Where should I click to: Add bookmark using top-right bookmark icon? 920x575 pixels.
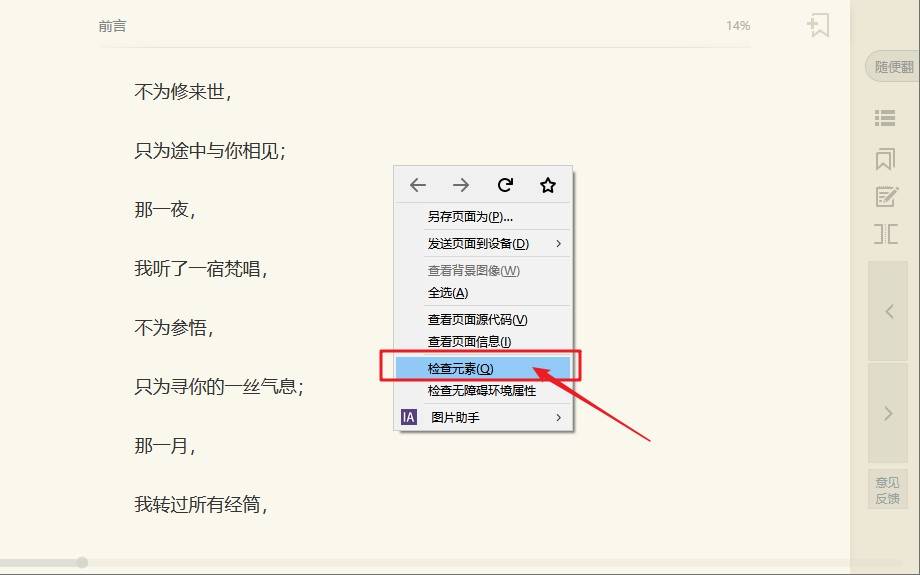[818, 25]
